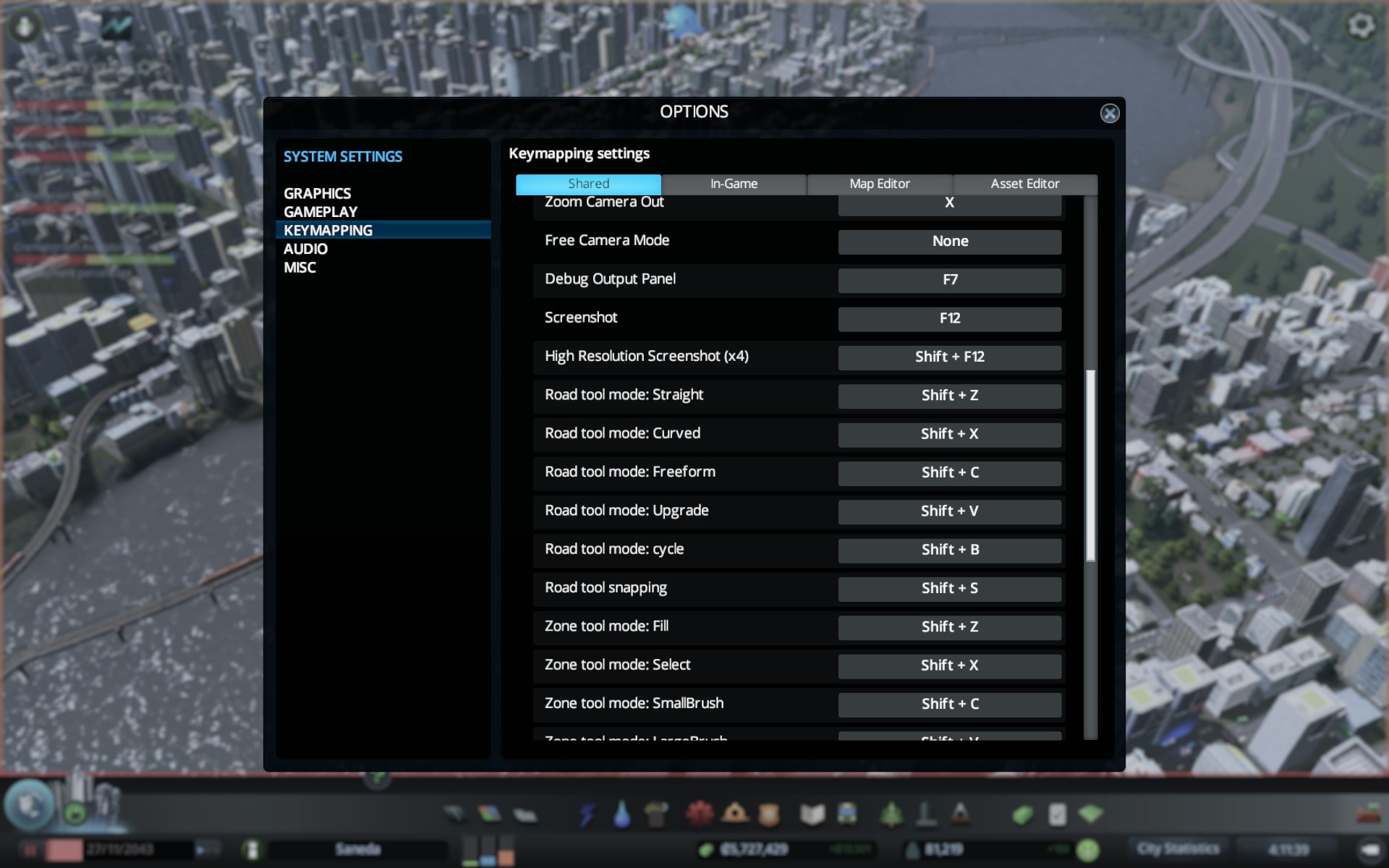
Task: Click the Free Camera Mode None binding
Action: click(949, 242)
